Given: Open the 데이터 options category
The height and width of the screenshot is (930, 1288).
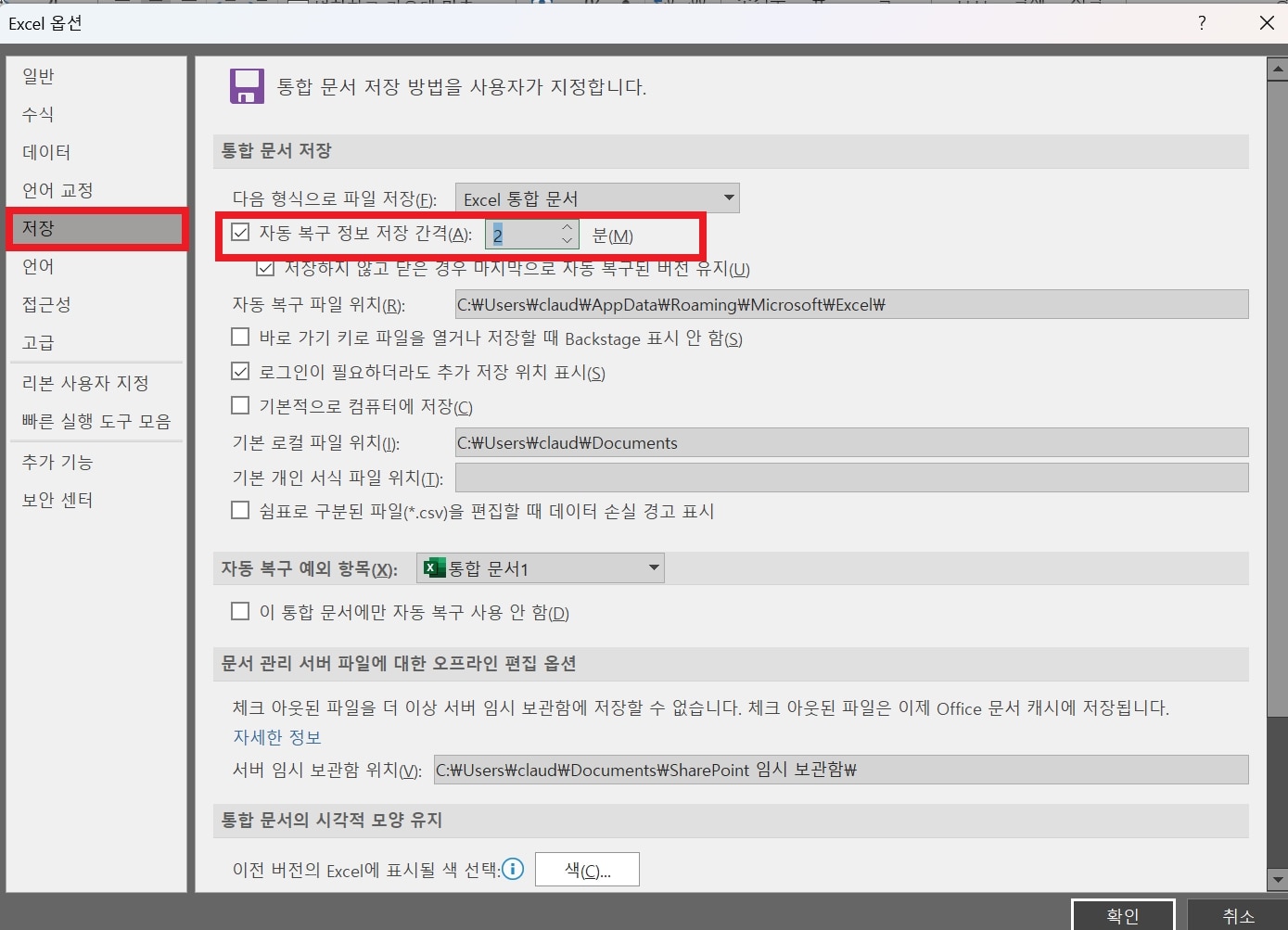Looking at the screenshot, I should point(46,152).
